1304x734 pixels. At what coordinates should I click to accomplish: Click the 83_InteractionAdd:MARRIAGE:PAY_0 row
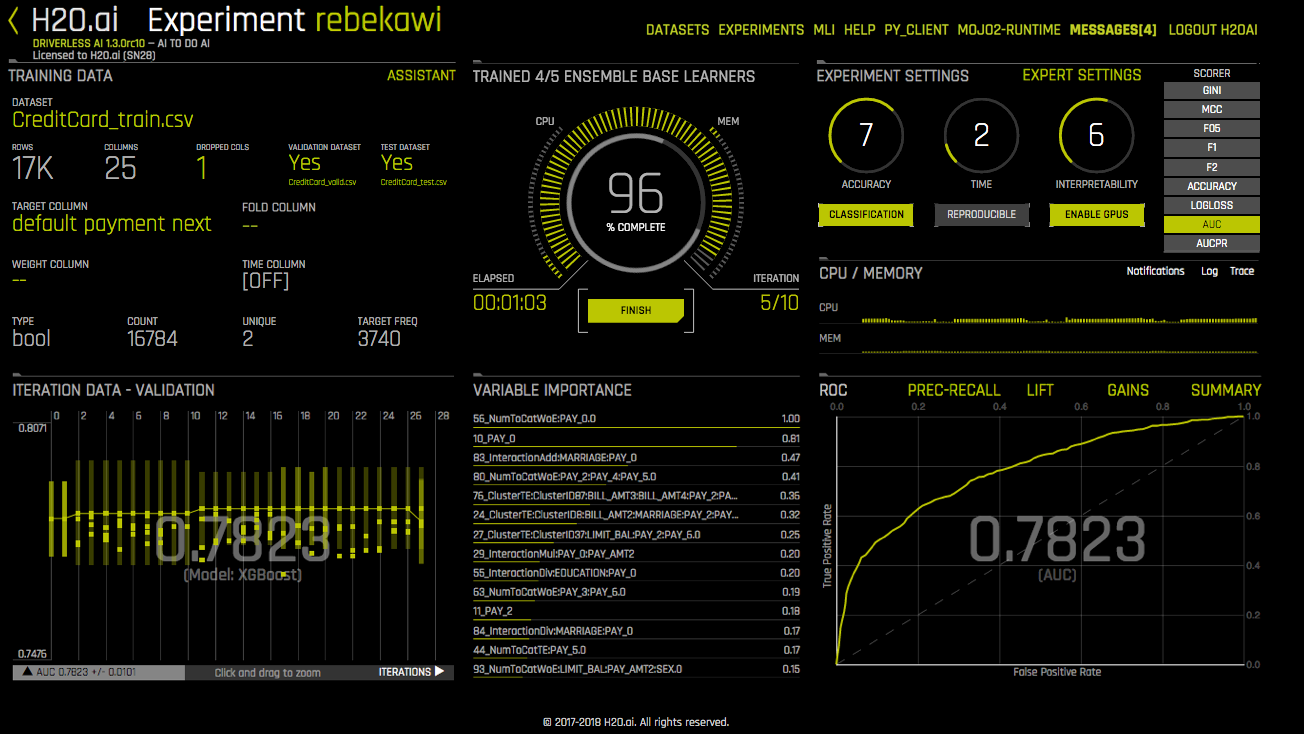pos(636,457)
